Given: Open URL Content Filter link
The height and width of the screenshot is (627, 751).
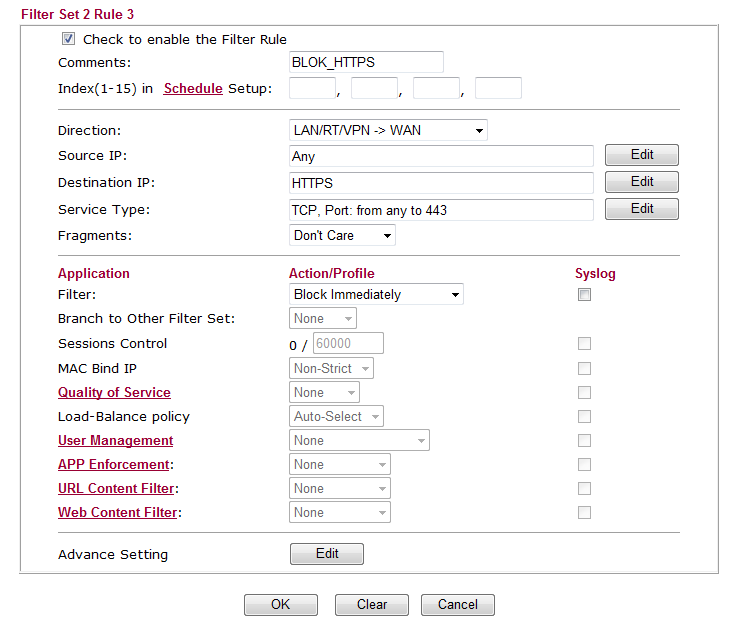Looking at the screenshot, I should click(x=117, y=489).
